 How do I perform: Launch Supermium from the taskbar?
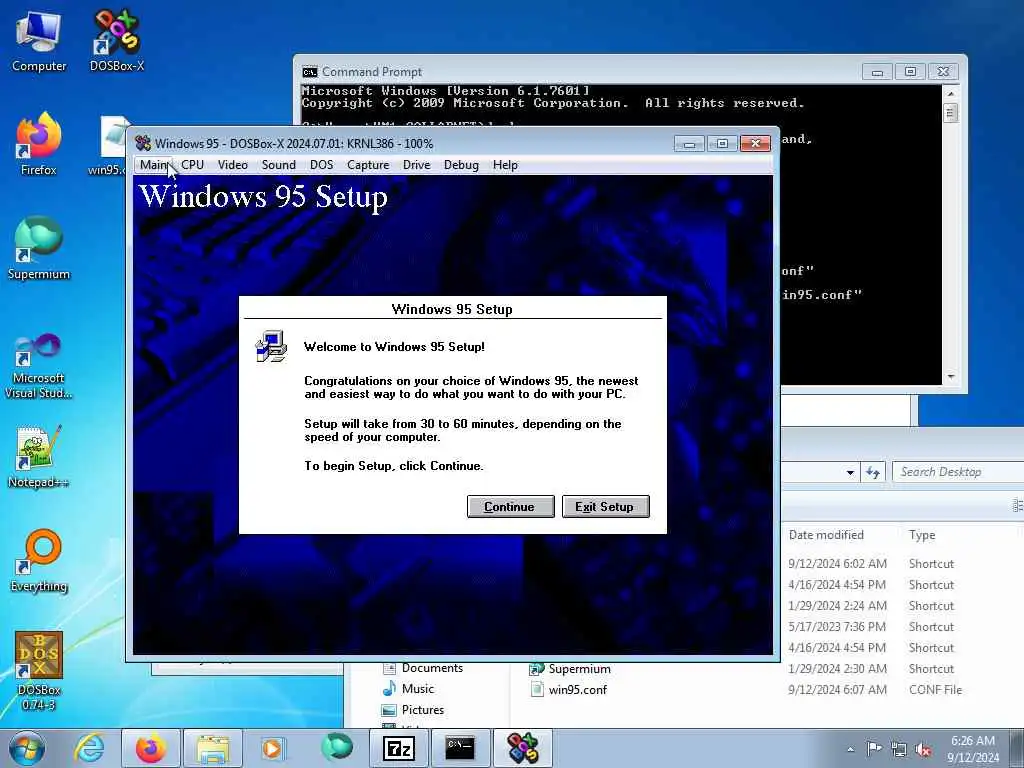coord(336,748)
